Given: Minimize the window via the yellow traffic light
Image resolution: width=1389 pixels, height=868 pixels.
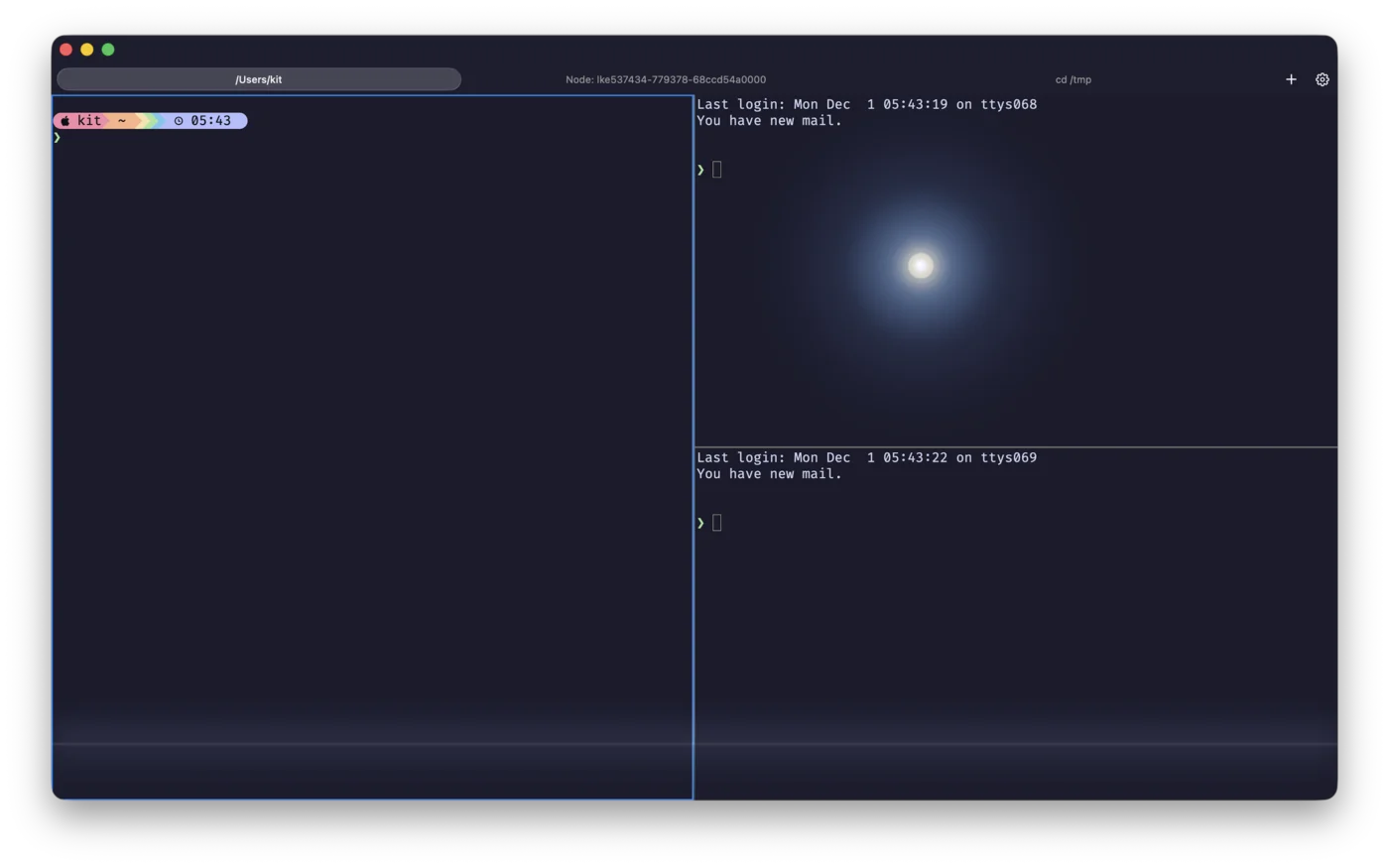Looking at the screenshot, I should 86,49.
